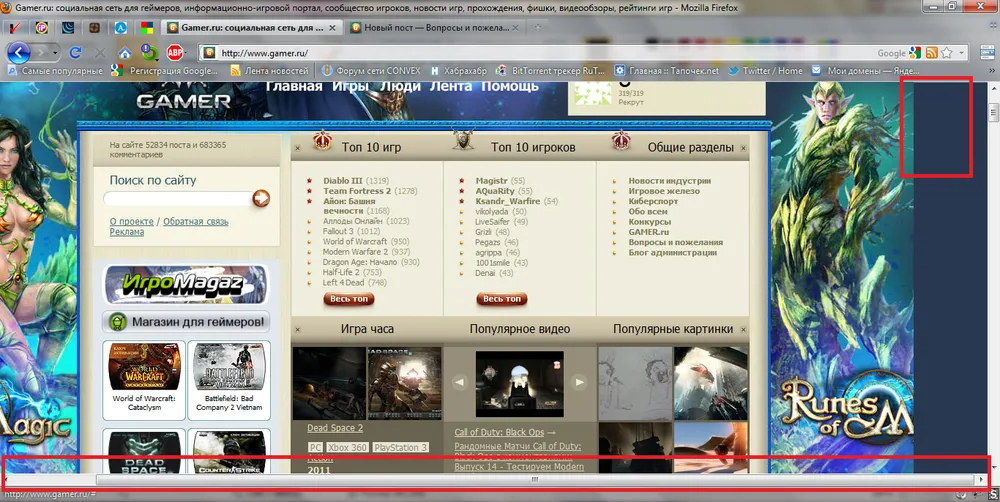The width and height of the screenshot is (1000, 502).
Task: Select the pinned tab with the brown game icon
Action: (x=94, y=27)
